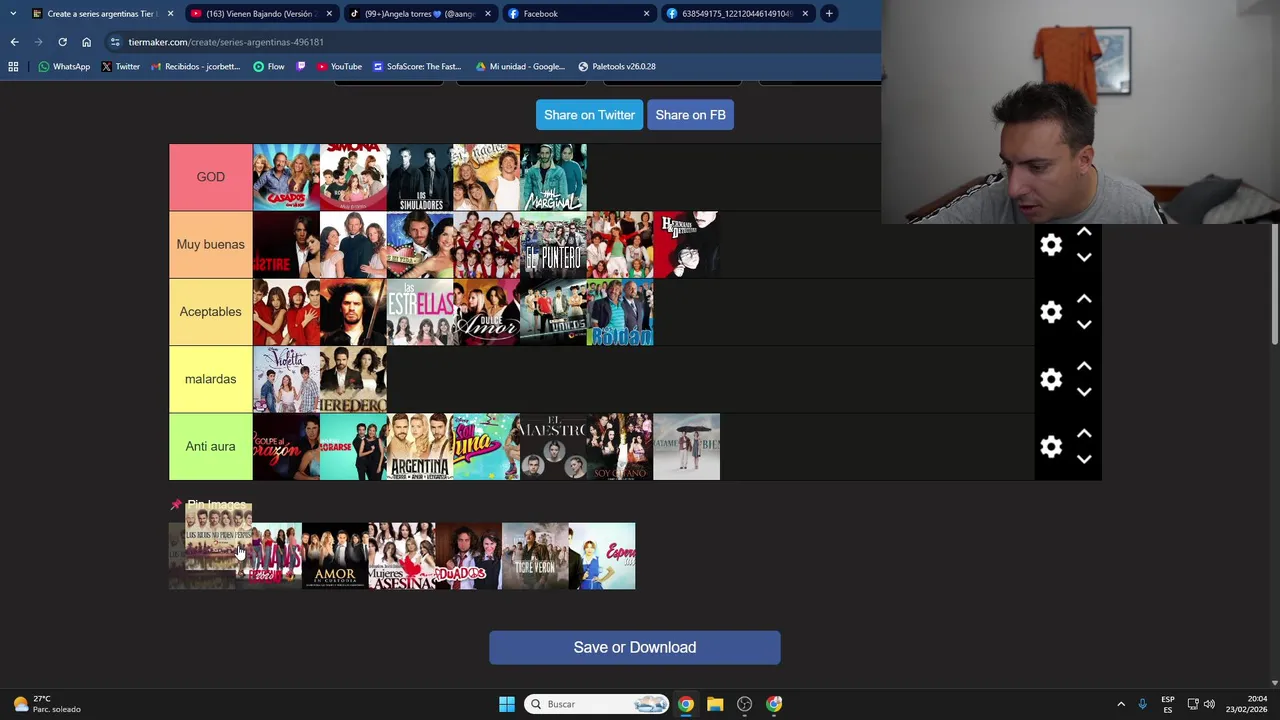This screenshot has width=1280, height=720.
Task: Select the Violetta thumbnail
Action: click(286, 379)
